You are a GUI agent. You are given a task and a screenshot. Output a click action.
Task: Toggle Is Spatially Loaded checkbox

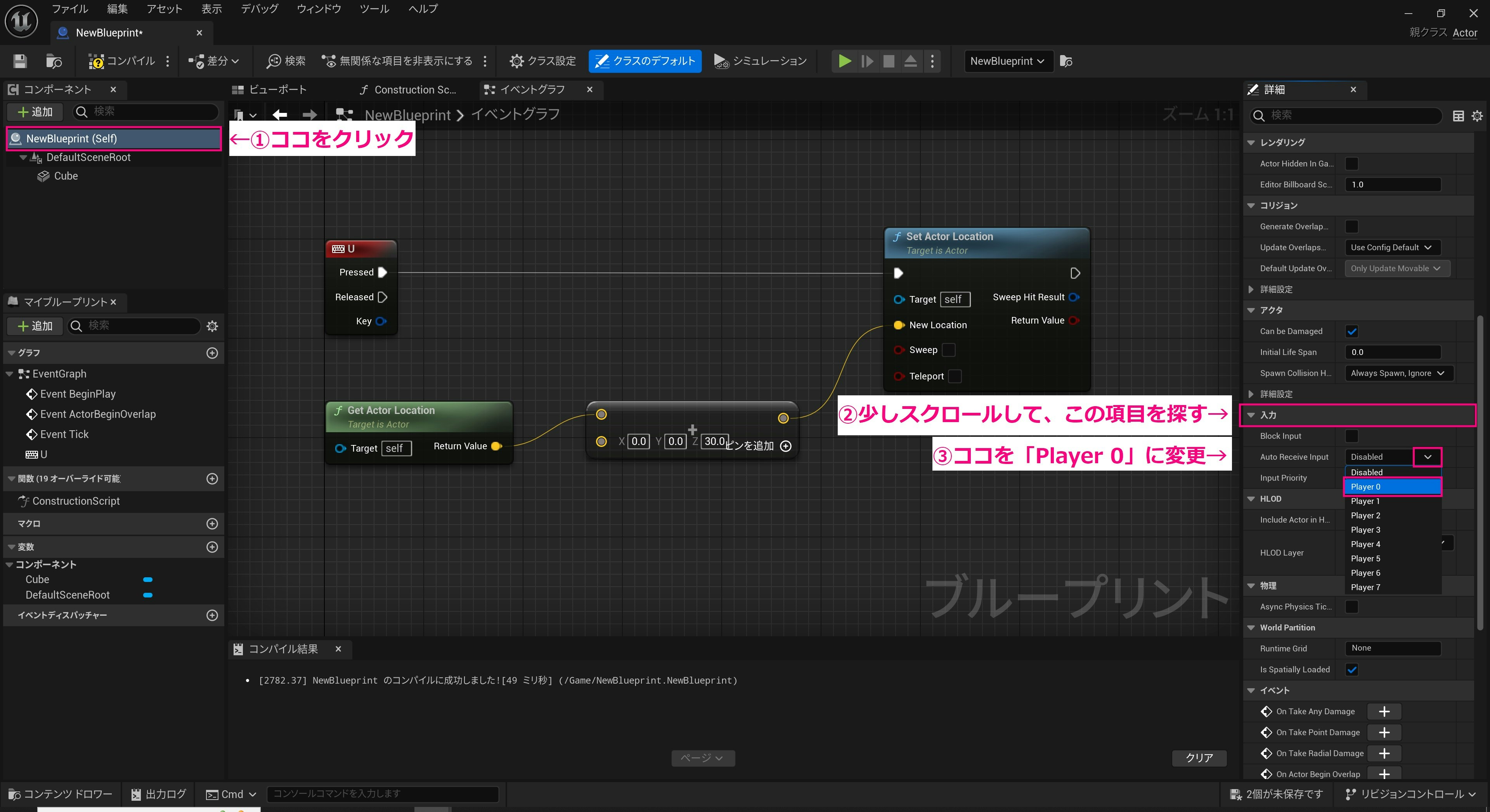coord(1352,669)
